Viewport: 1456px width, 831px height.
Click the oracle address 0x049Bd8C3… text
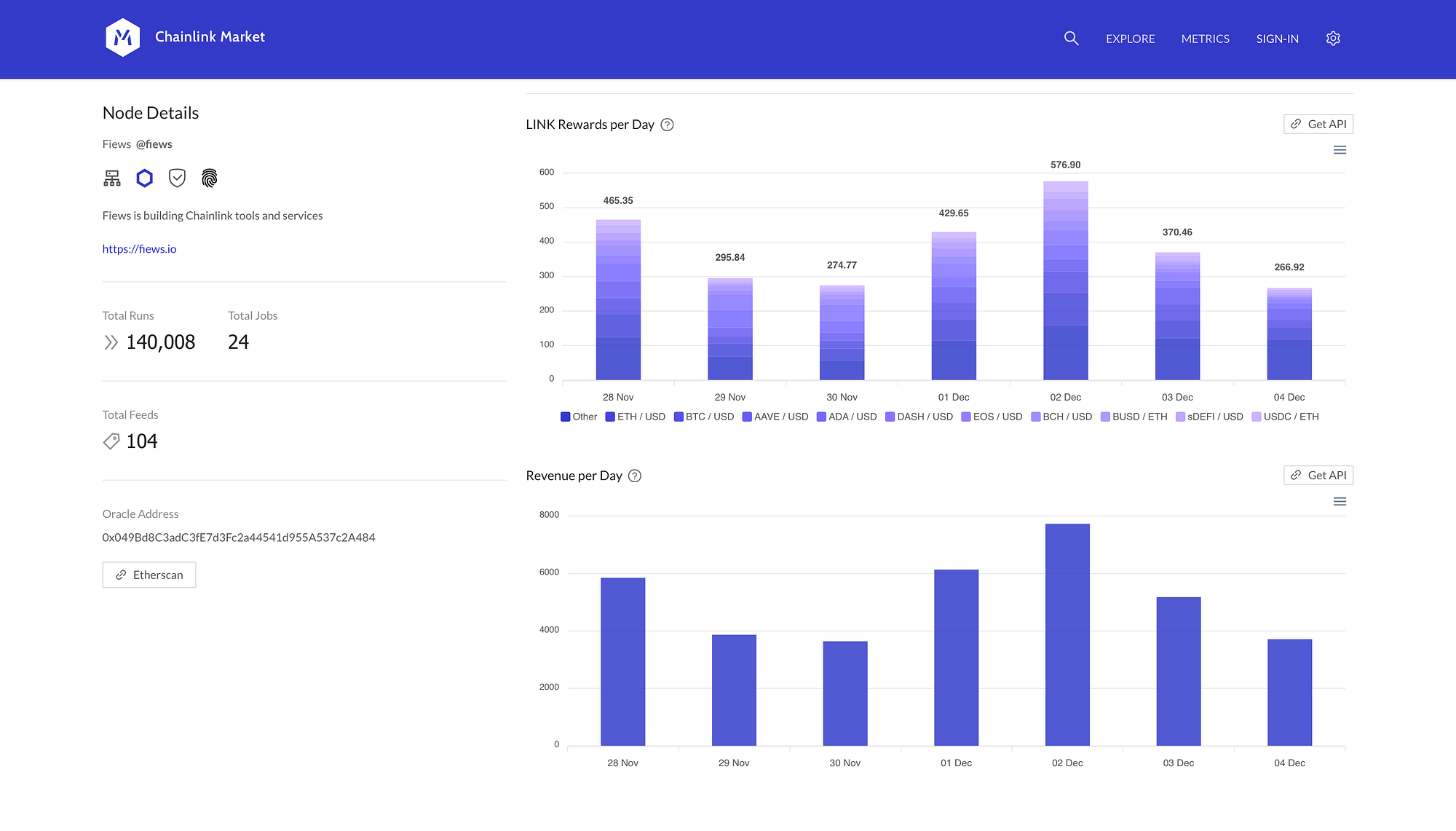[239, 537]
